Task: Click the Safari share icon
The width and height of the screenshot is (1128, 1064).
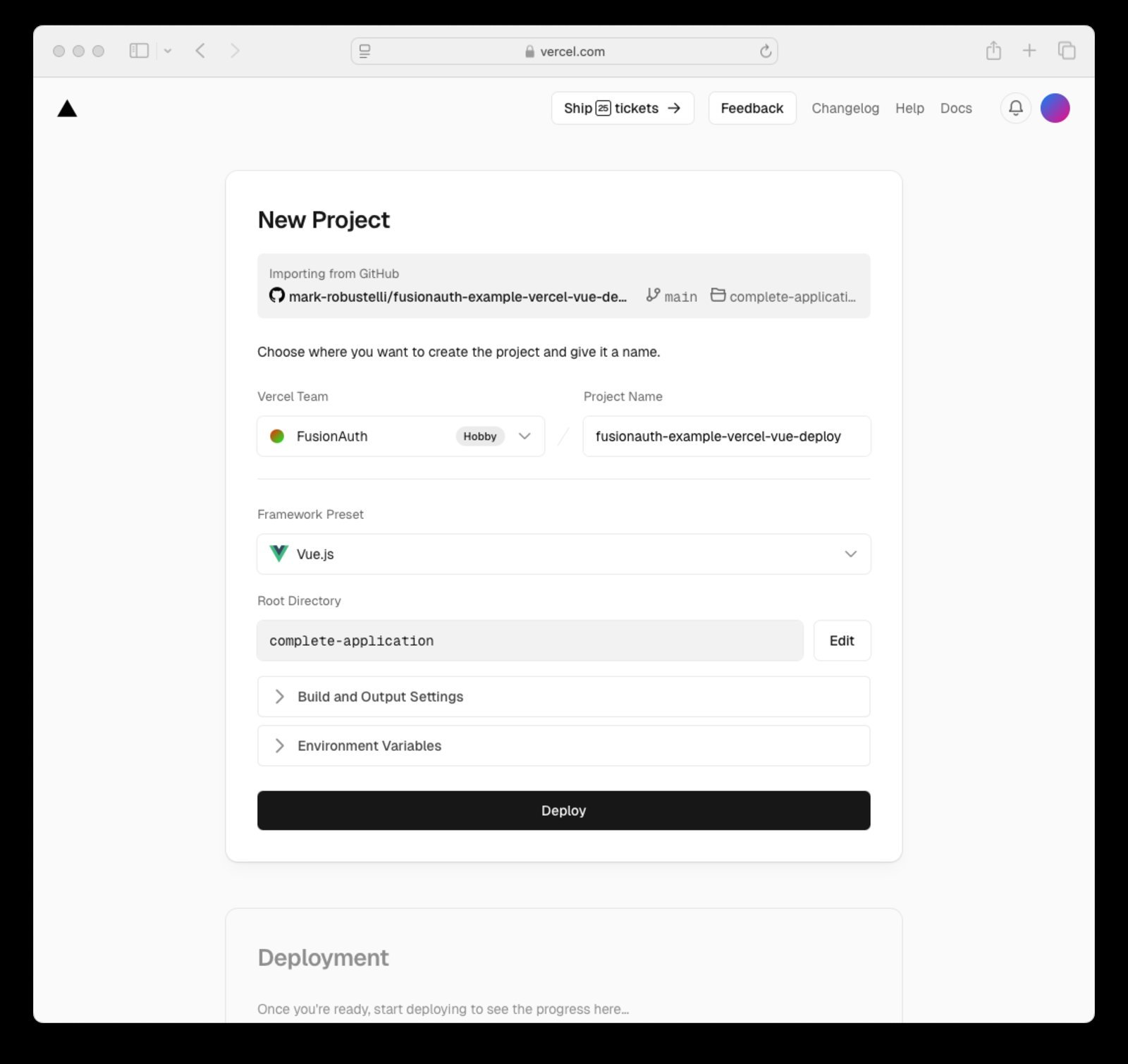Action: pyautogui.click(x=993, y=51)
